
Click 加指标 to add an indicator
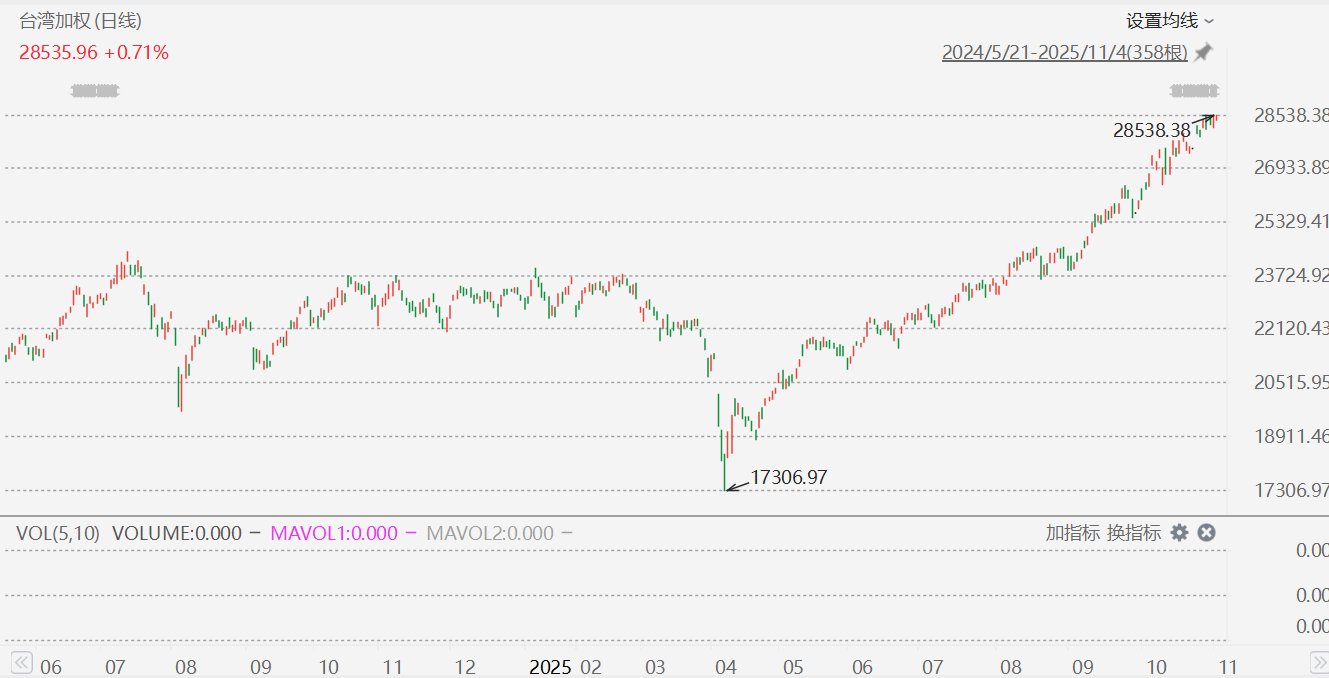click(x=1073, y=533)
